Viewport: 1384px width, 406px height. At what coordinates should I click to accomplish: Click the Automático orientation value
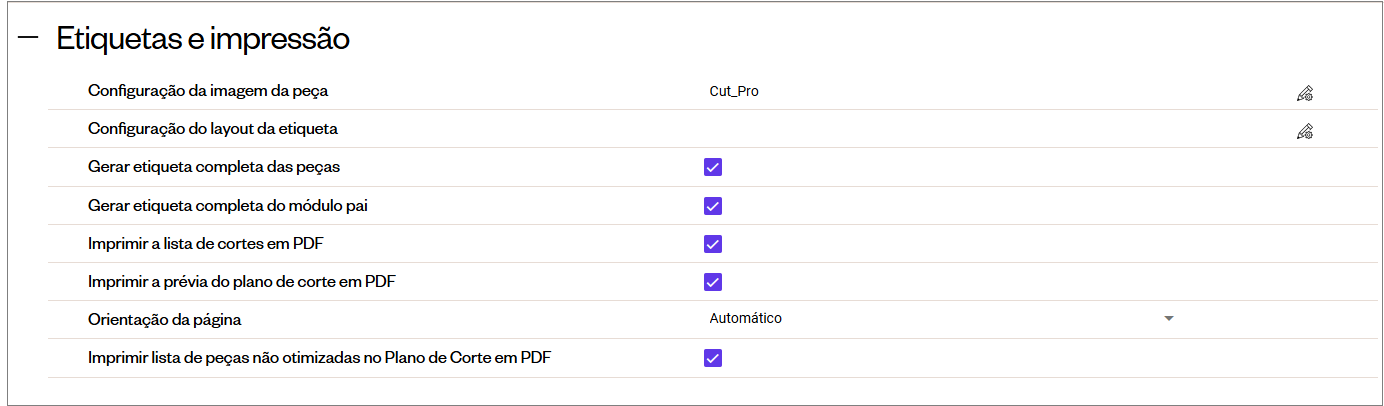coord(746,319)
